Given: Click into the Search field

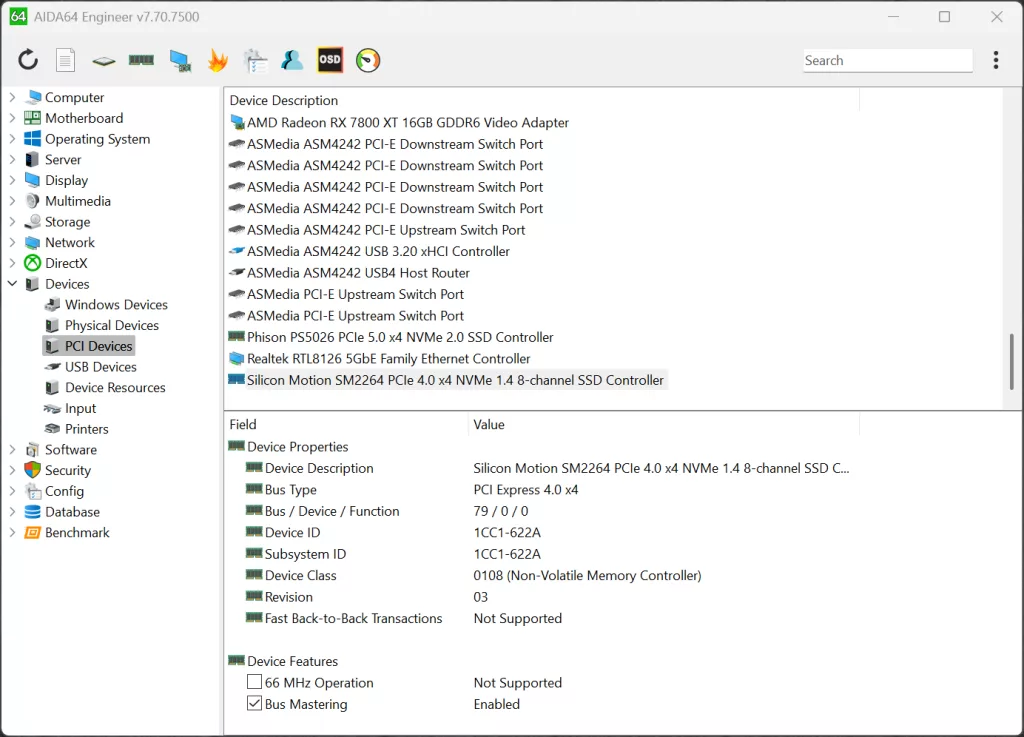Looking at the screenshot, I should point(888,61).
